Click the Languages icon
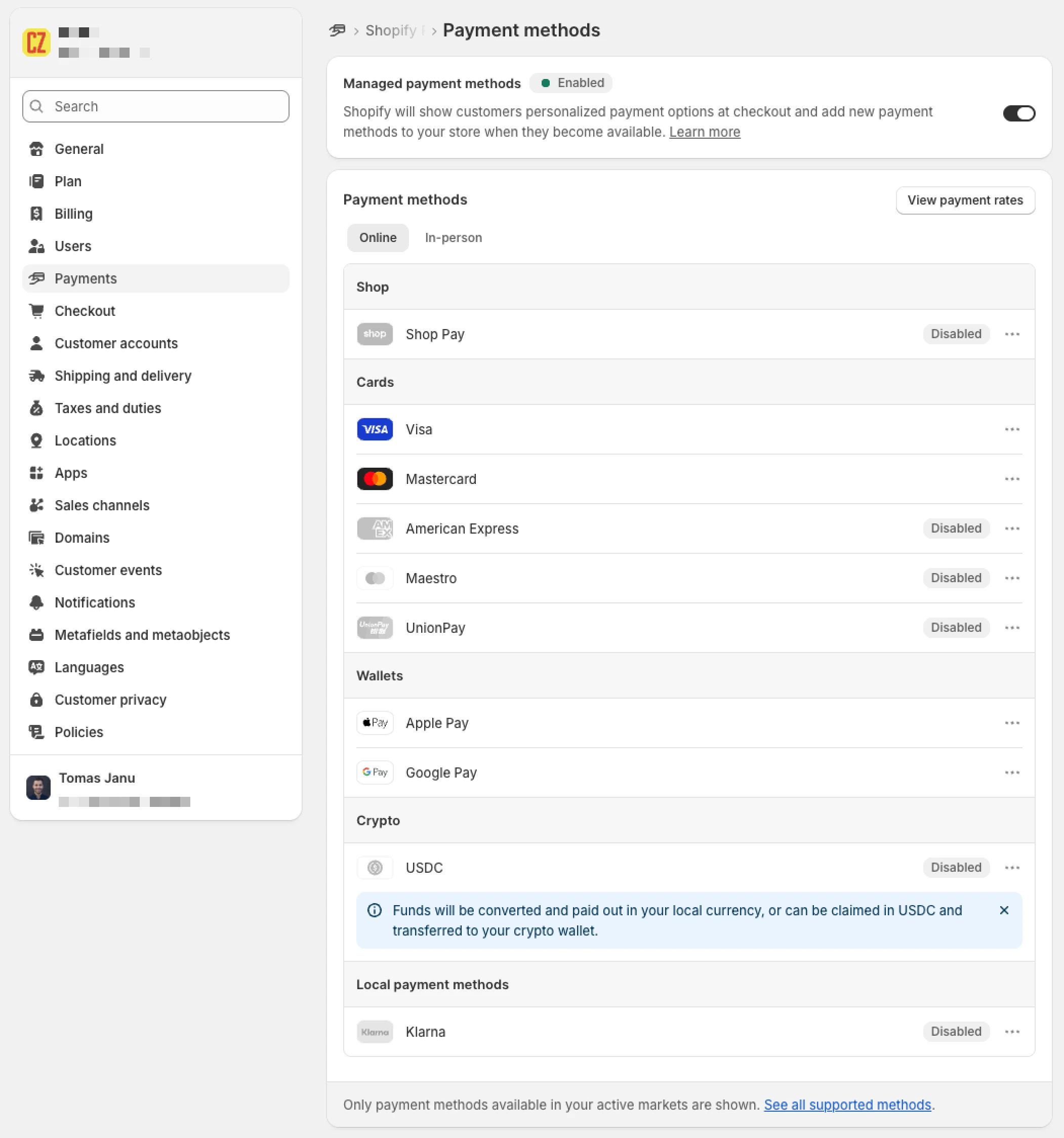 coord(36,667)
